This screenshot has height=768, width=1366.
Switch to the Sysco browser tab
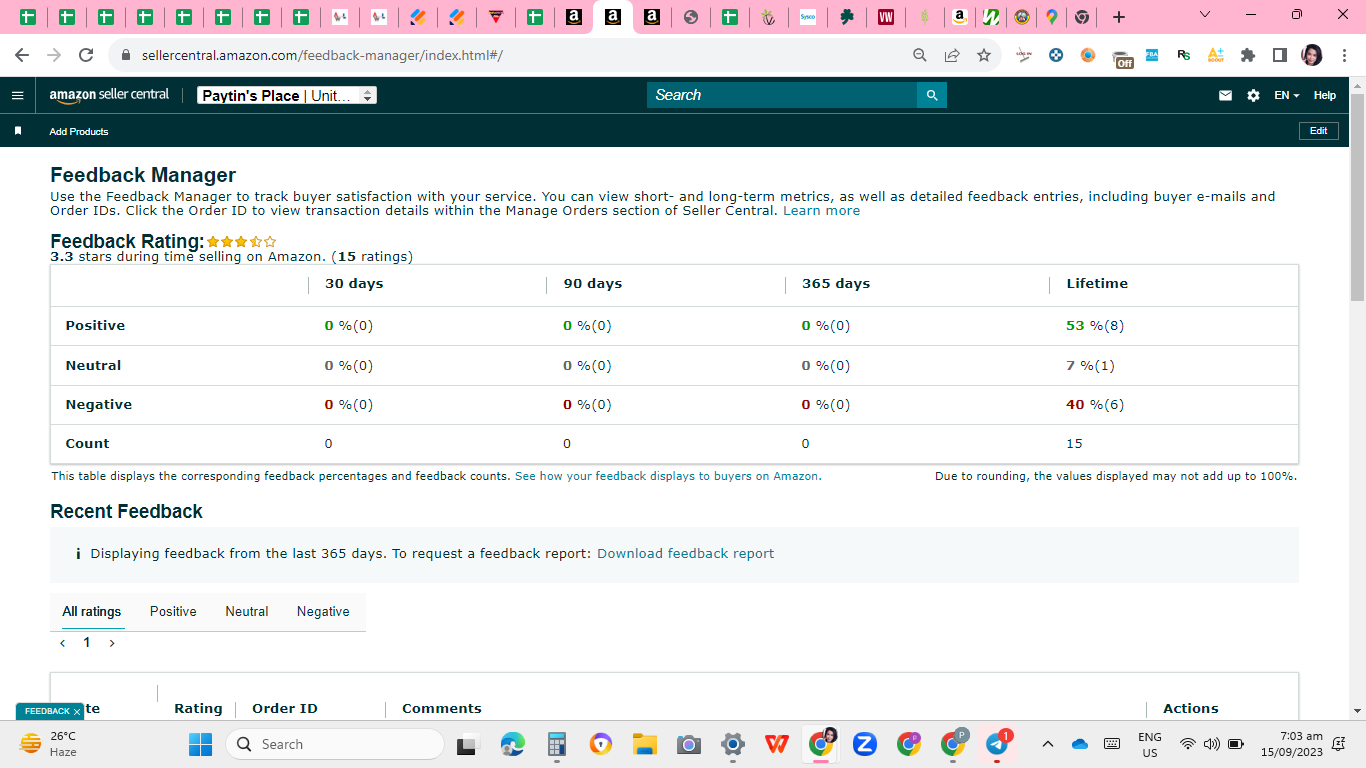(x=807, y=17)
